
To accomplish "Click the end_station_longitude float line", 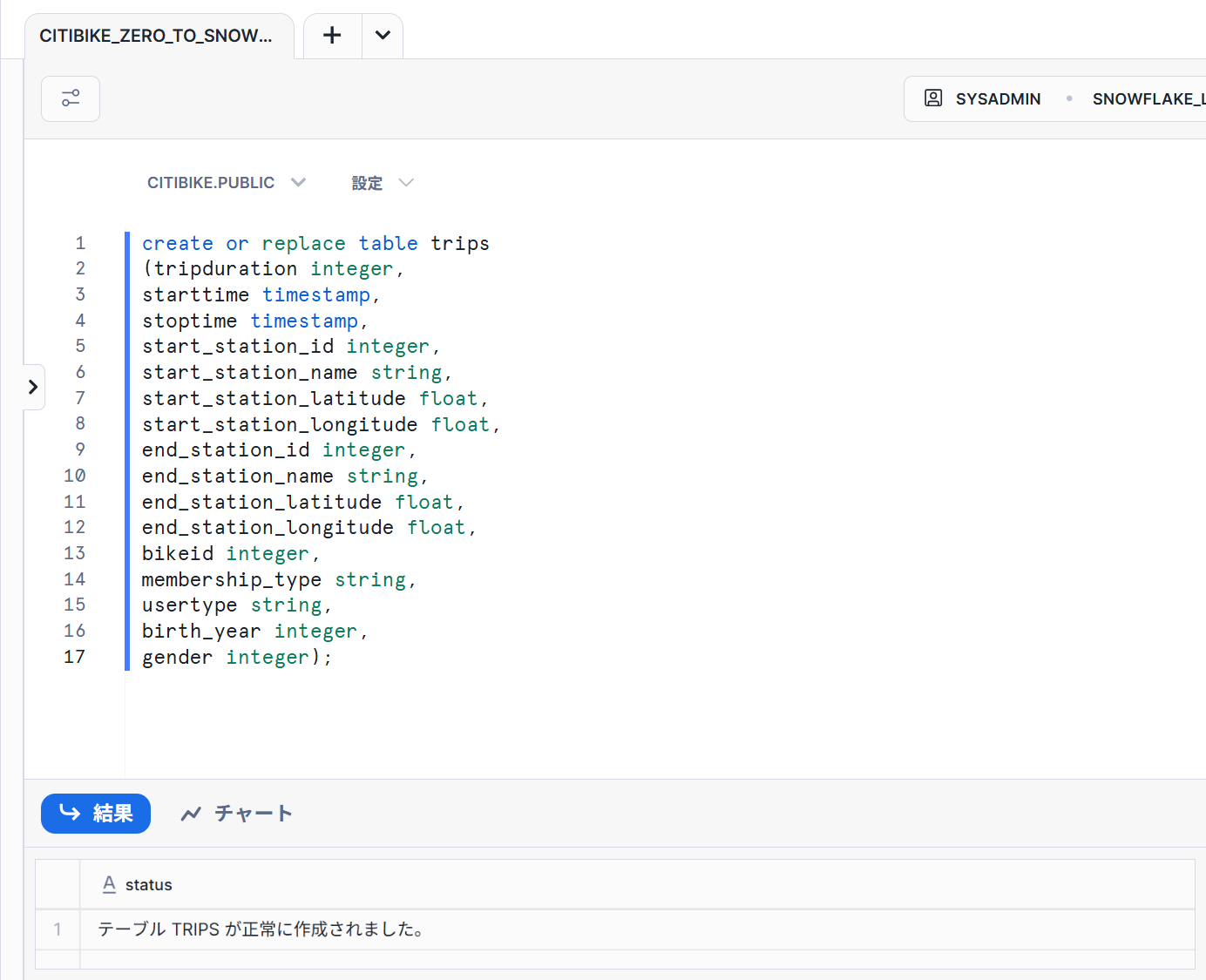I will coord(309,528).
